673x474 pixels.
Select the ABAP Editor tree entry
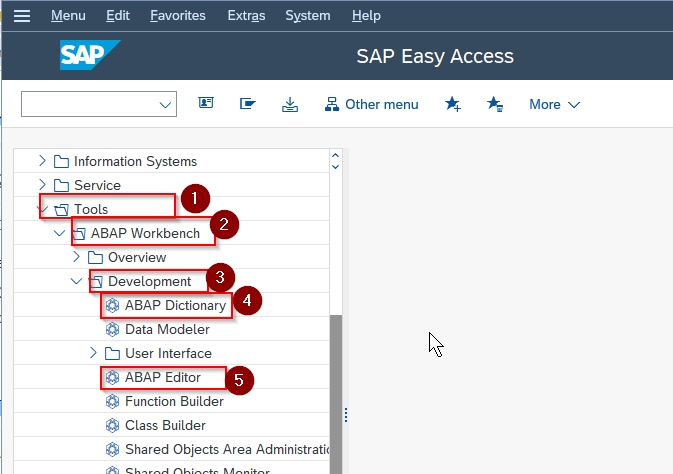pos(163,377)
